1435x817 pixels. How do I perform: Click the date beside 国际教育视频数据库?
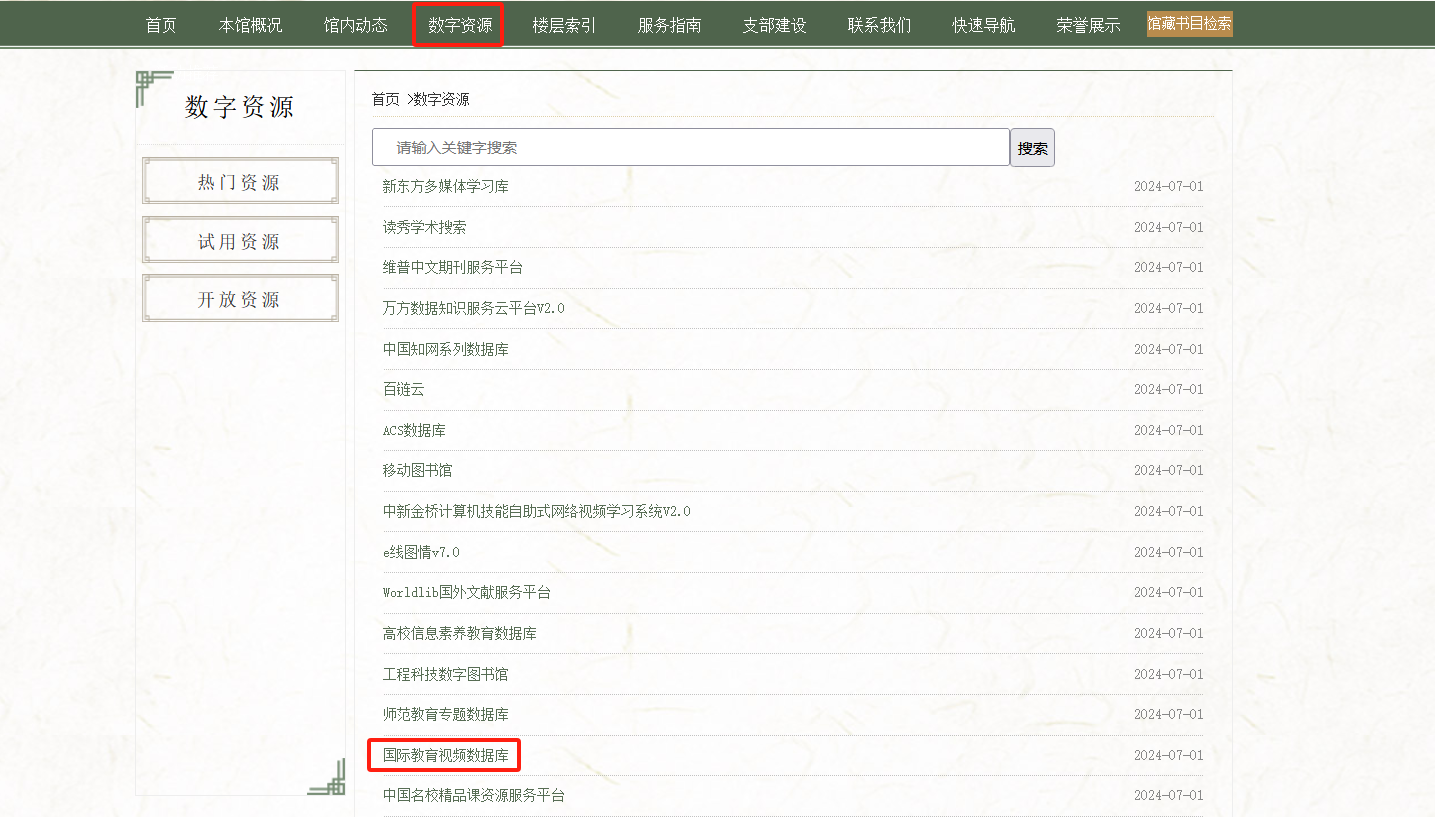[x=1168, y=755]
